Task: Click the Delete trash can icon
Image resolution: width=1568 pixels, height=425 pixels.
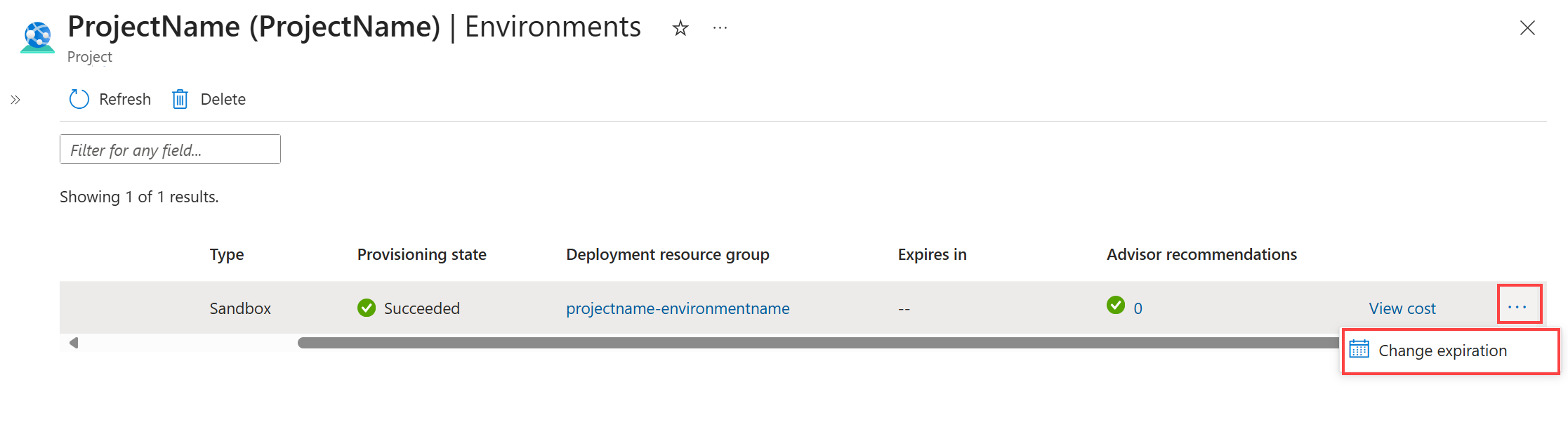Action: pos(180,99)
